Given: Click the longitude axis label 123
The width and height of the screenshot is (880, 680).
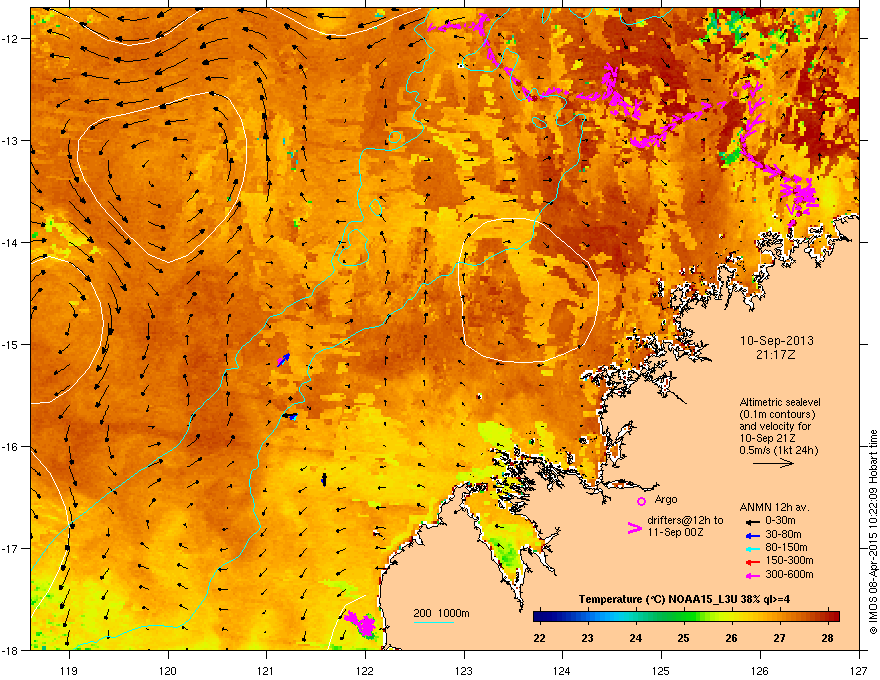Looking at the screenshot, I should coord(464,670).
